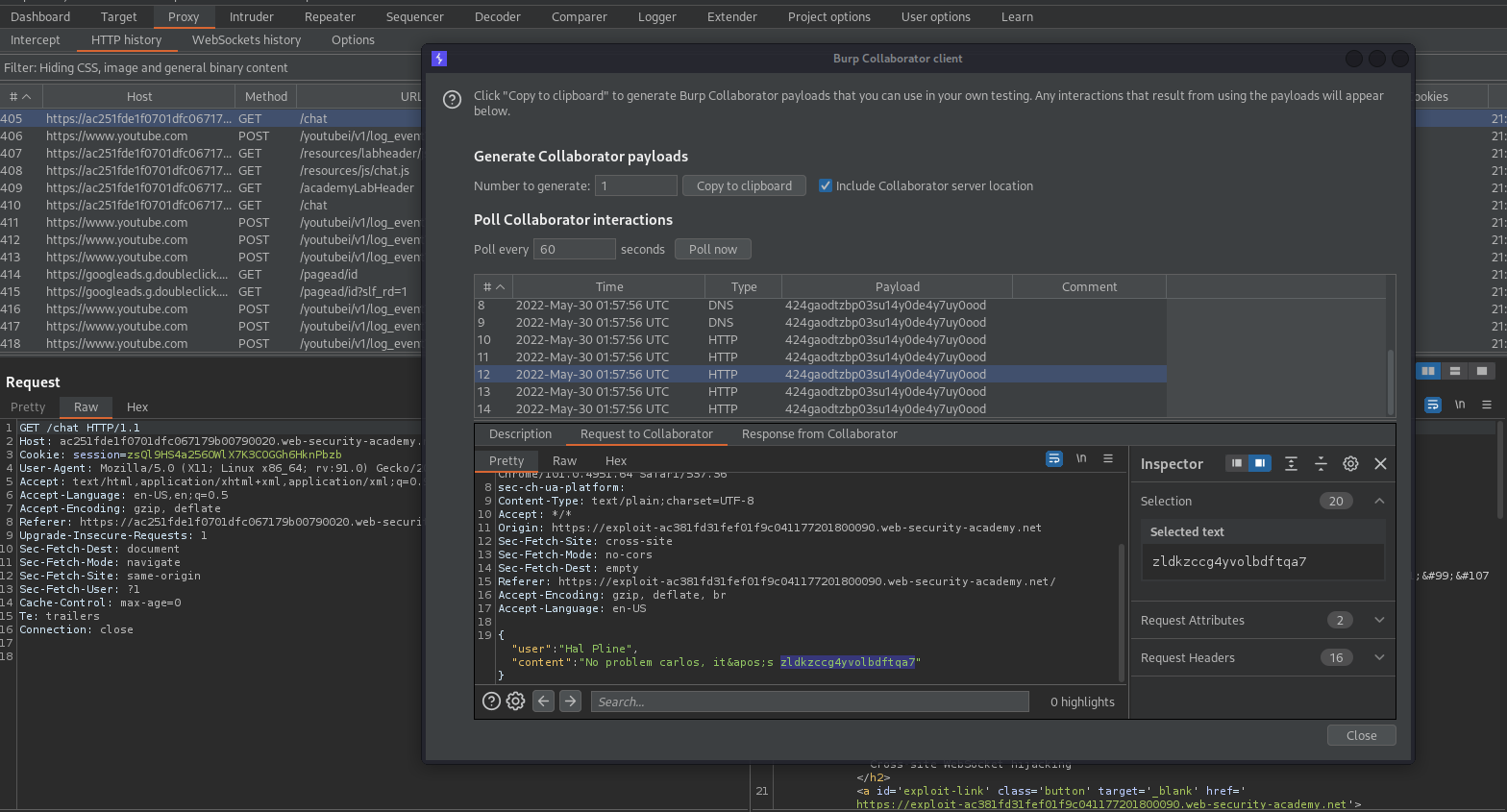The width and height of the screenshot is (1507, 812).
Task: Open the Extender tab
Action: click(x=731, y=16)
